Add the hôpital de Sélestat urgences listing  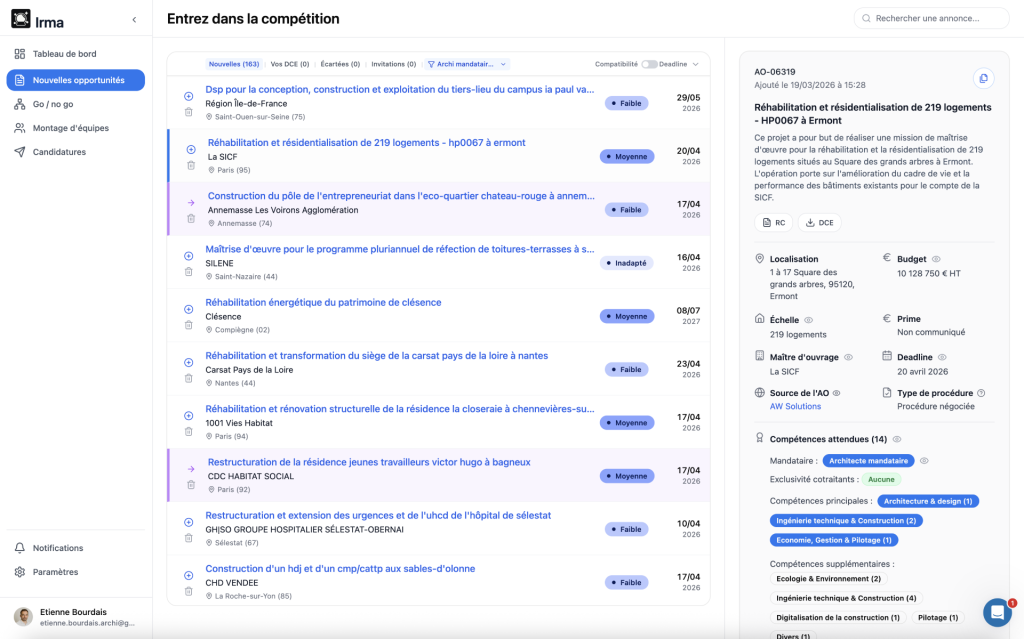click(x=189, y=522)
